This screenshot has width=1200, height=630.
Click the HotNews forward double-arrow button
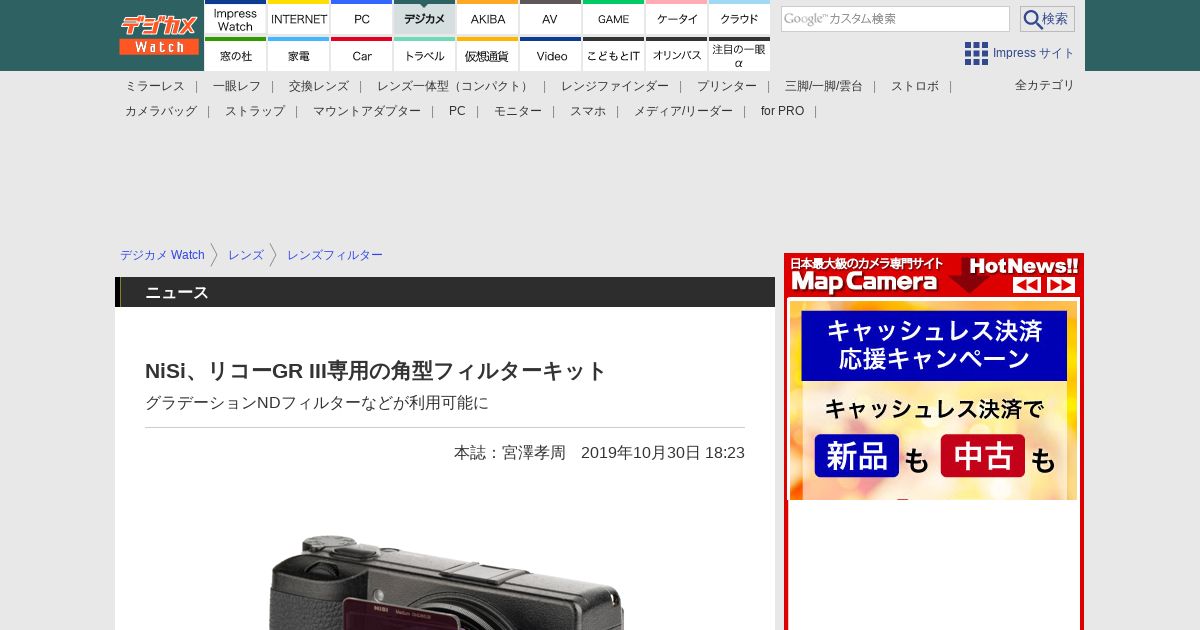(x=1061, y=285)
